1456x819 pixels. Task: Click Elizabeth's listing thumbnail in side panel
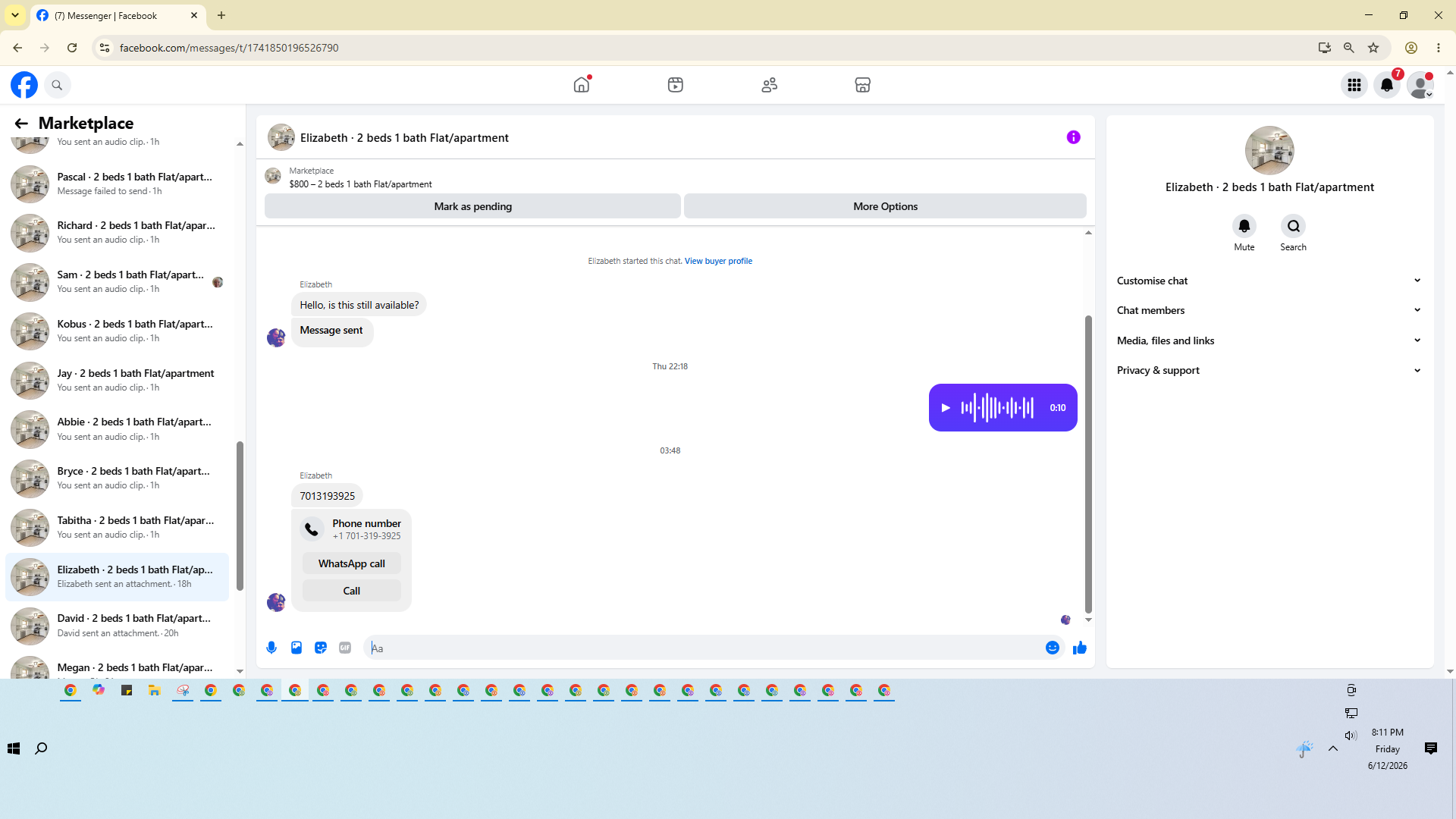1269,150
